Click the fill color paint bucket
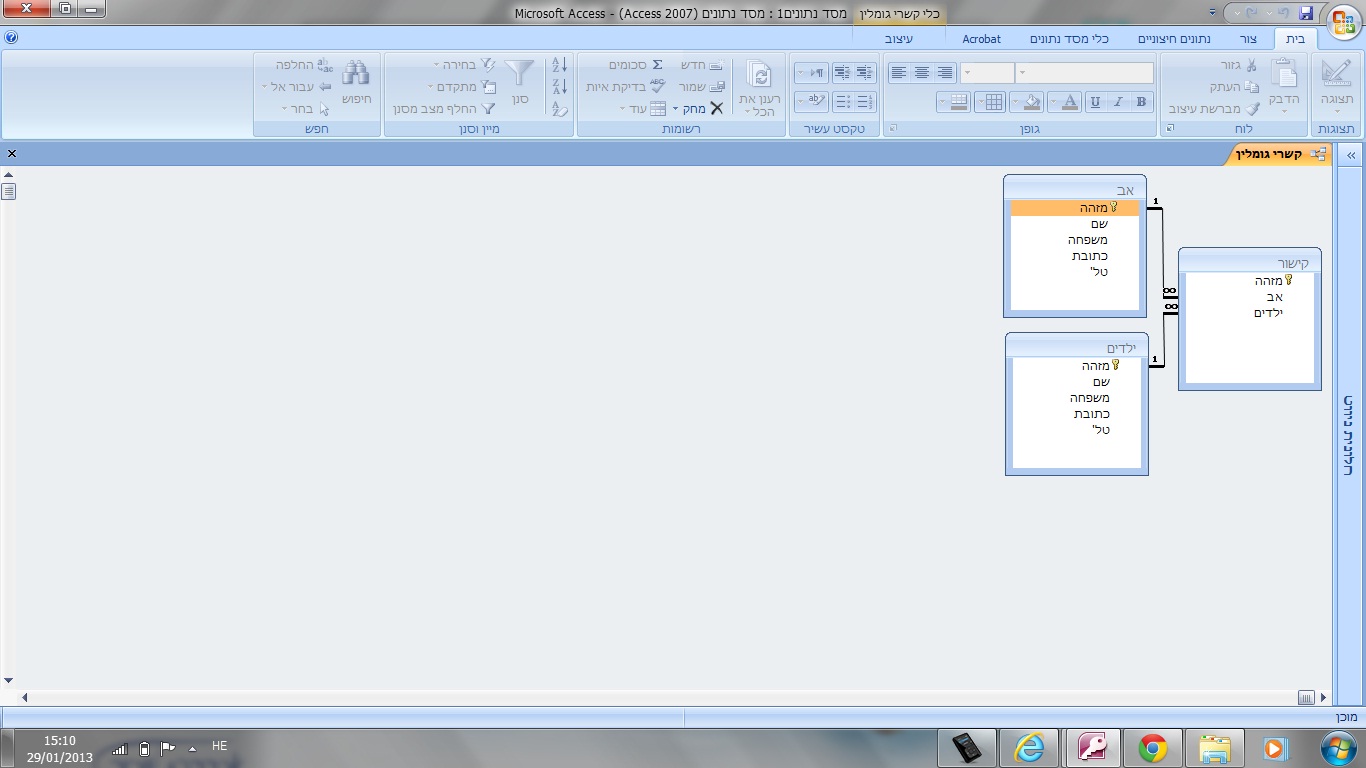Viewport: 1366px width, 768px height. [1033, 102]
